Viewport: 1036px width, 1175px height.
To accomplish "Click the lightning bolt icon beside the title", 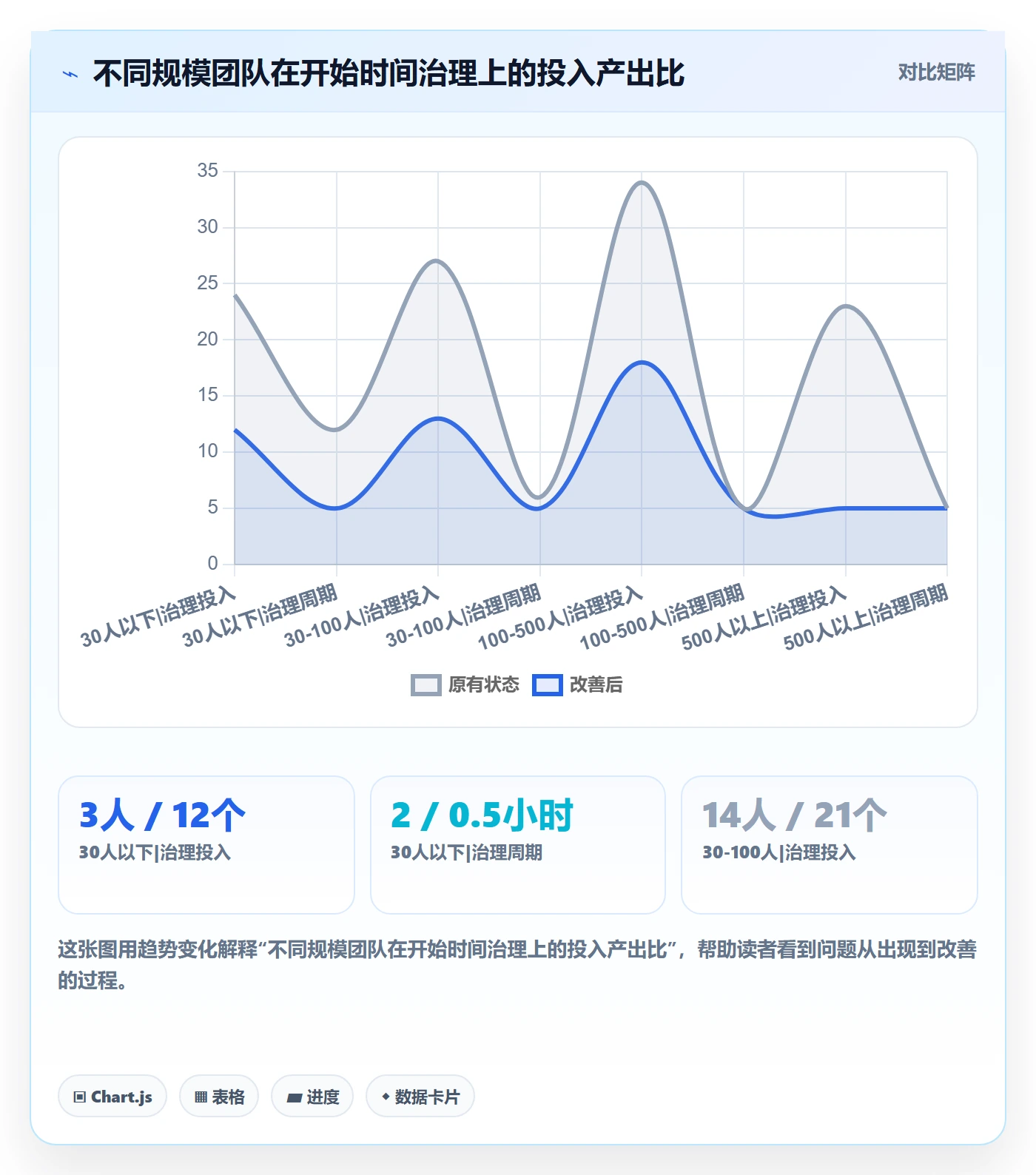I will (70, 74).
